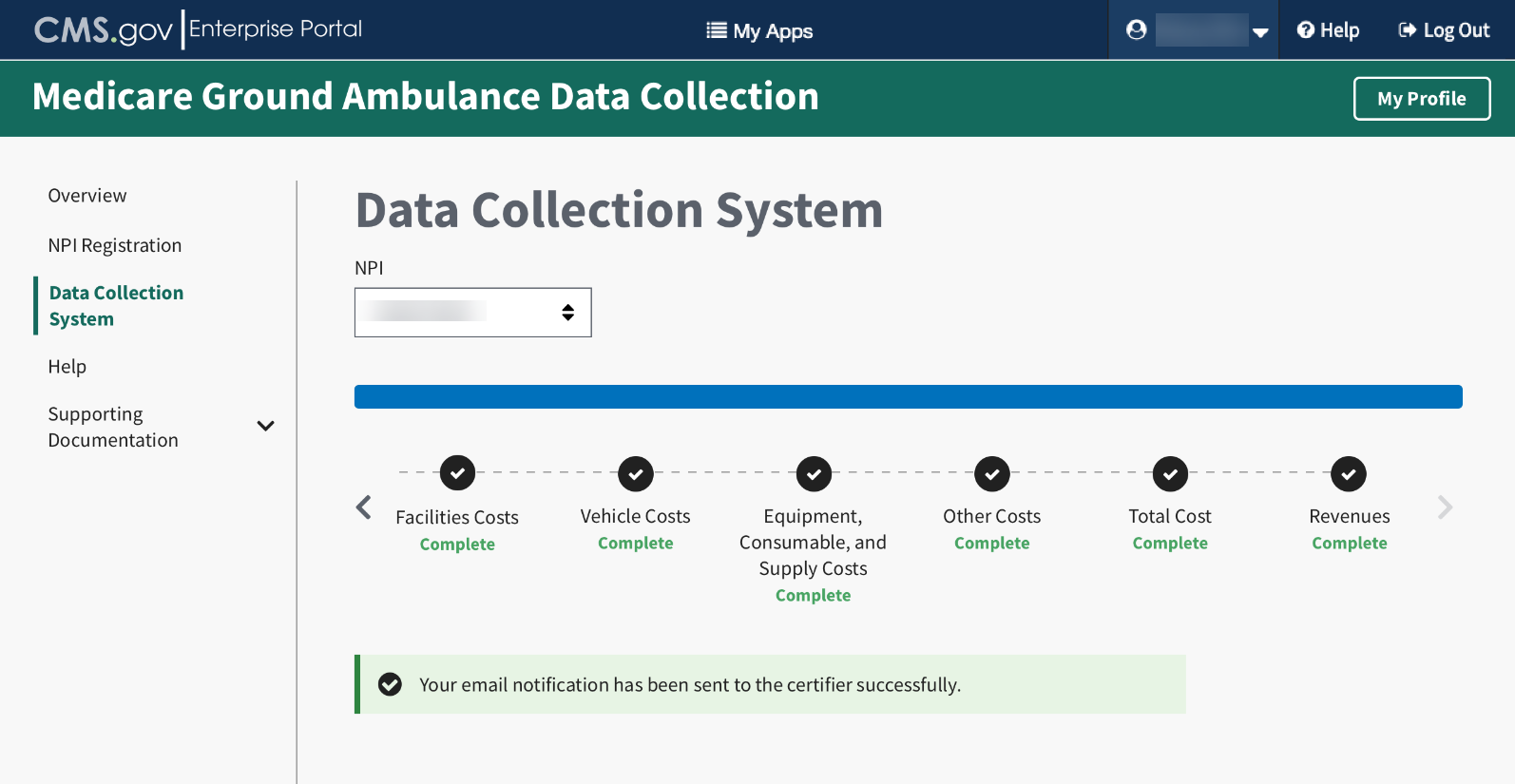Viewport: 1515px width, 784px height.
Task: Select the Equipment, Consumable, and Supply Costs step icon
Action: [x=814, y=473]
